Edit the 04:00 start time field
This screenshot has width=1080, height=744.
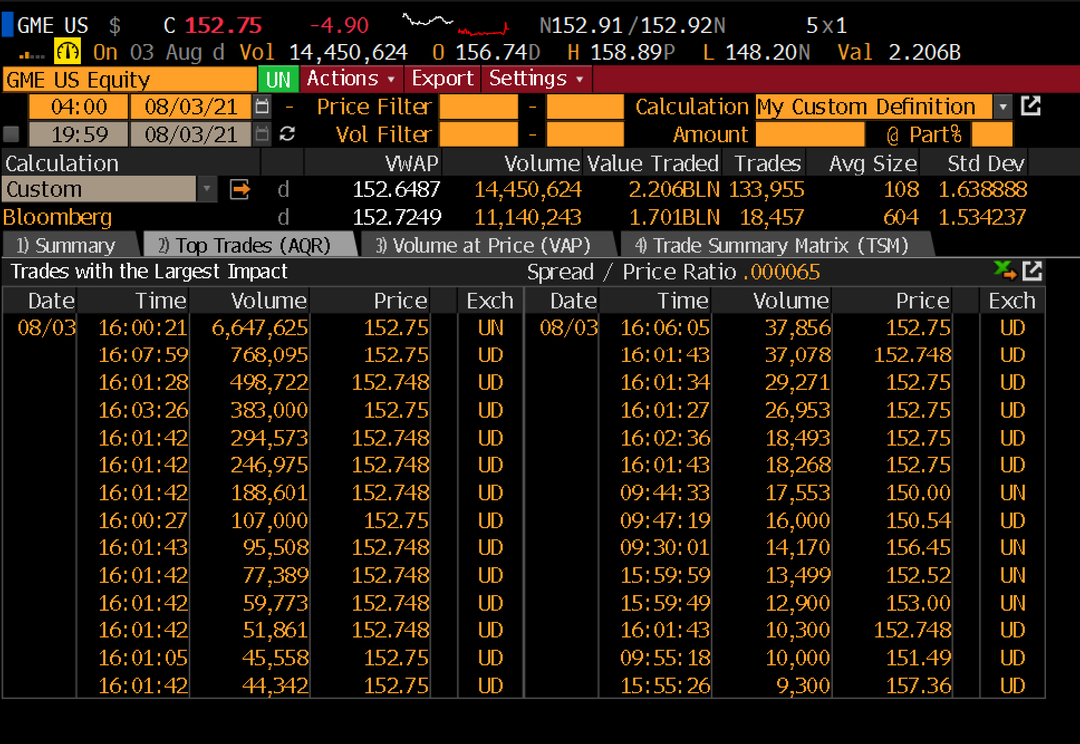(x=79, y=107)
